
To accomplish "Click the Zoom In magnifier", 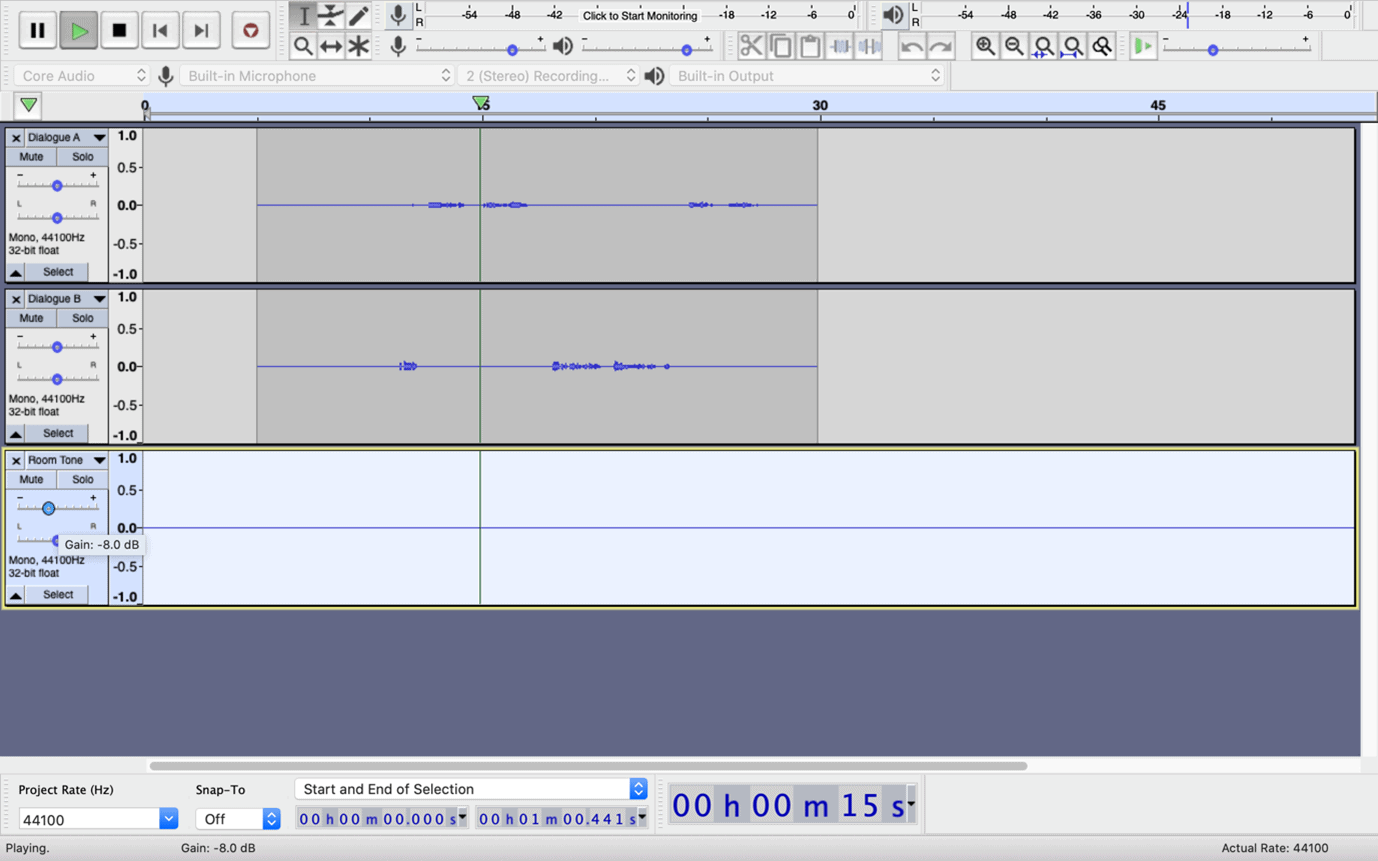I will (x=985, y=46).
